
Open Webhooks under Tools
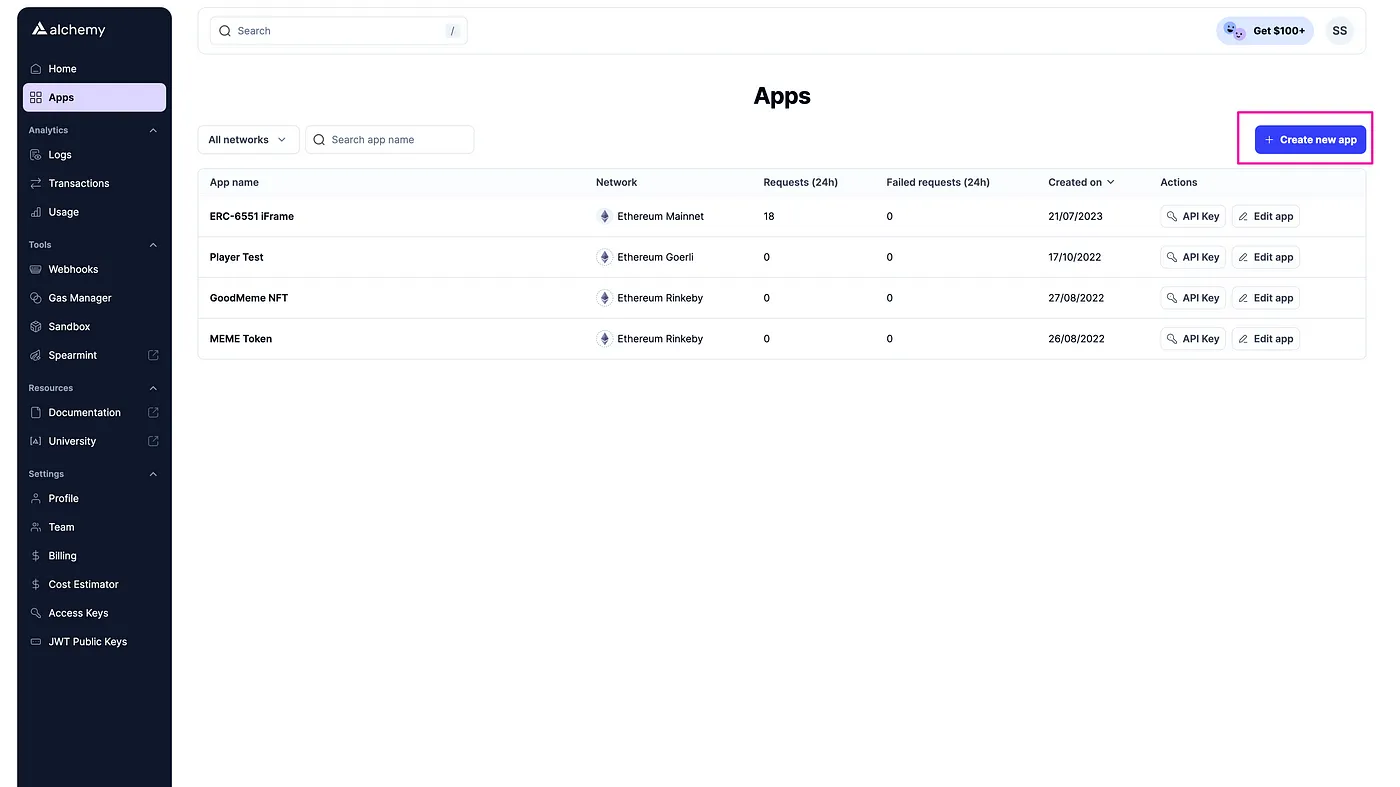point(94,270)
